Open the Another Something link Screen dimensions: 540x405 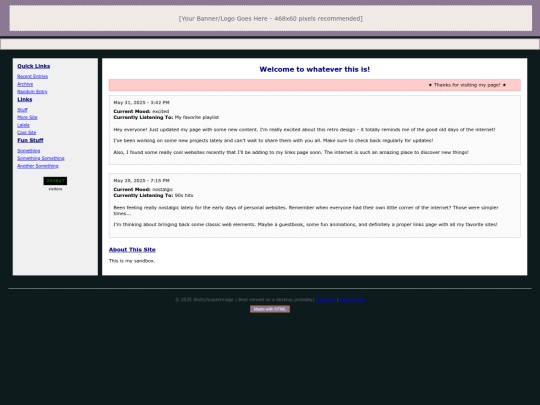coord(38,166)
